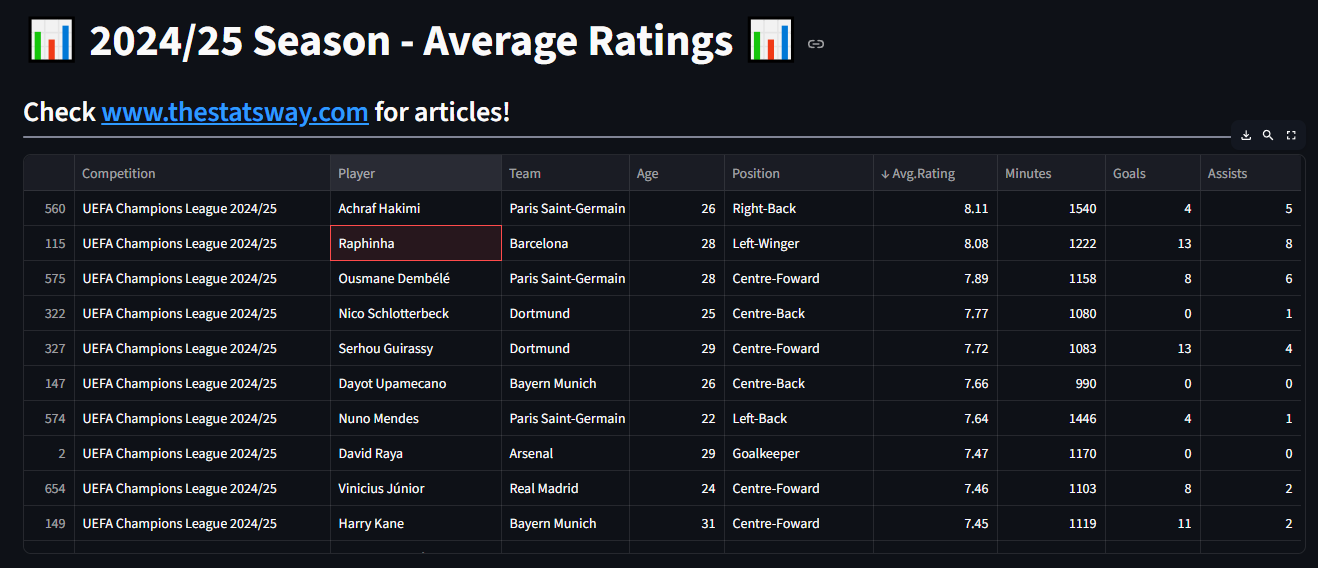Viewport: 1318px width, 568px height.
Task: Select the 8.11 average rating cell
Action: (935, 208)
